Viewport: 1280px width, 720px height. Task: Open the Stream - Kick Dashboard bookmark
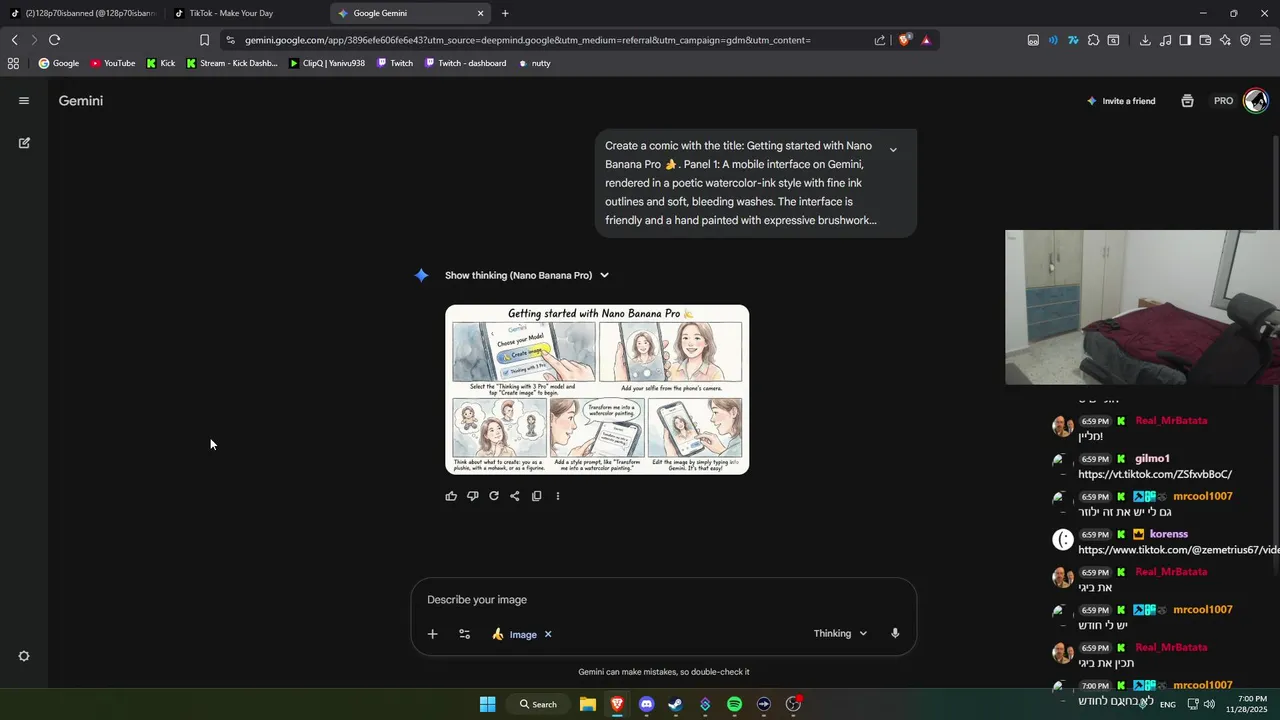[232, 63]
